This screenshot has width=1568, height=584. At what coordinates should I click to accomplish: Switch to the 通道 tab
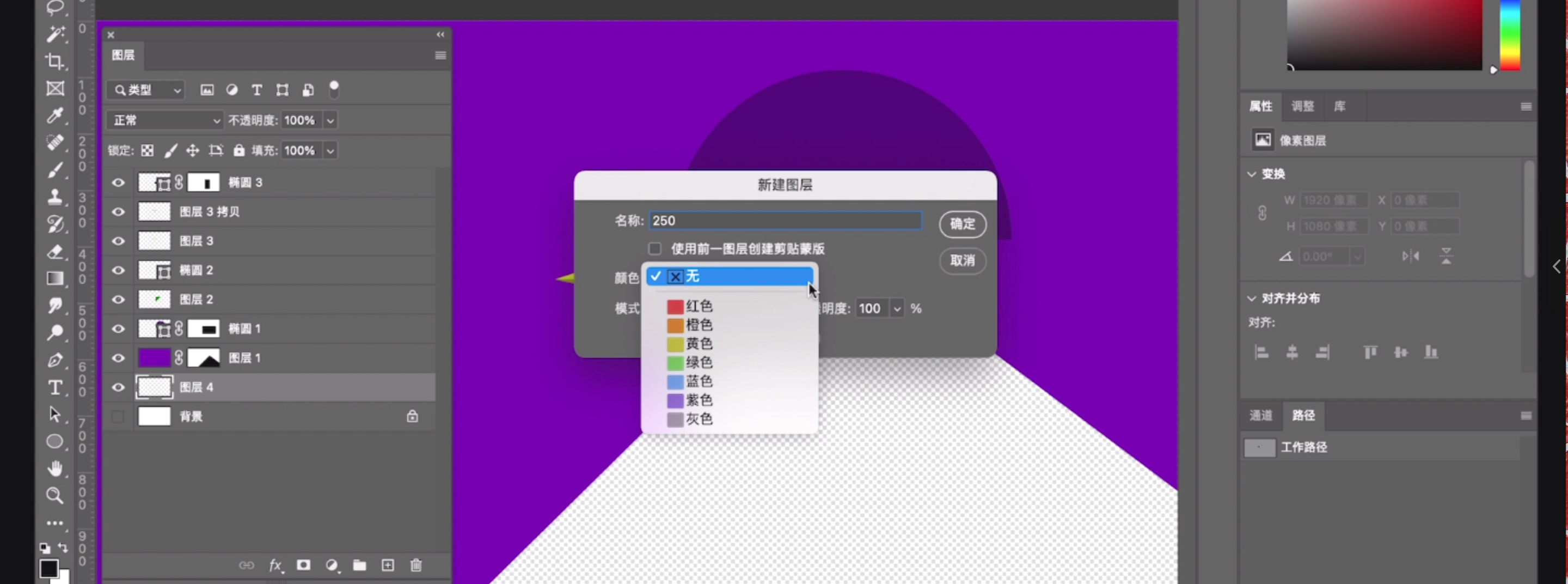click(x=1260, y=415)
